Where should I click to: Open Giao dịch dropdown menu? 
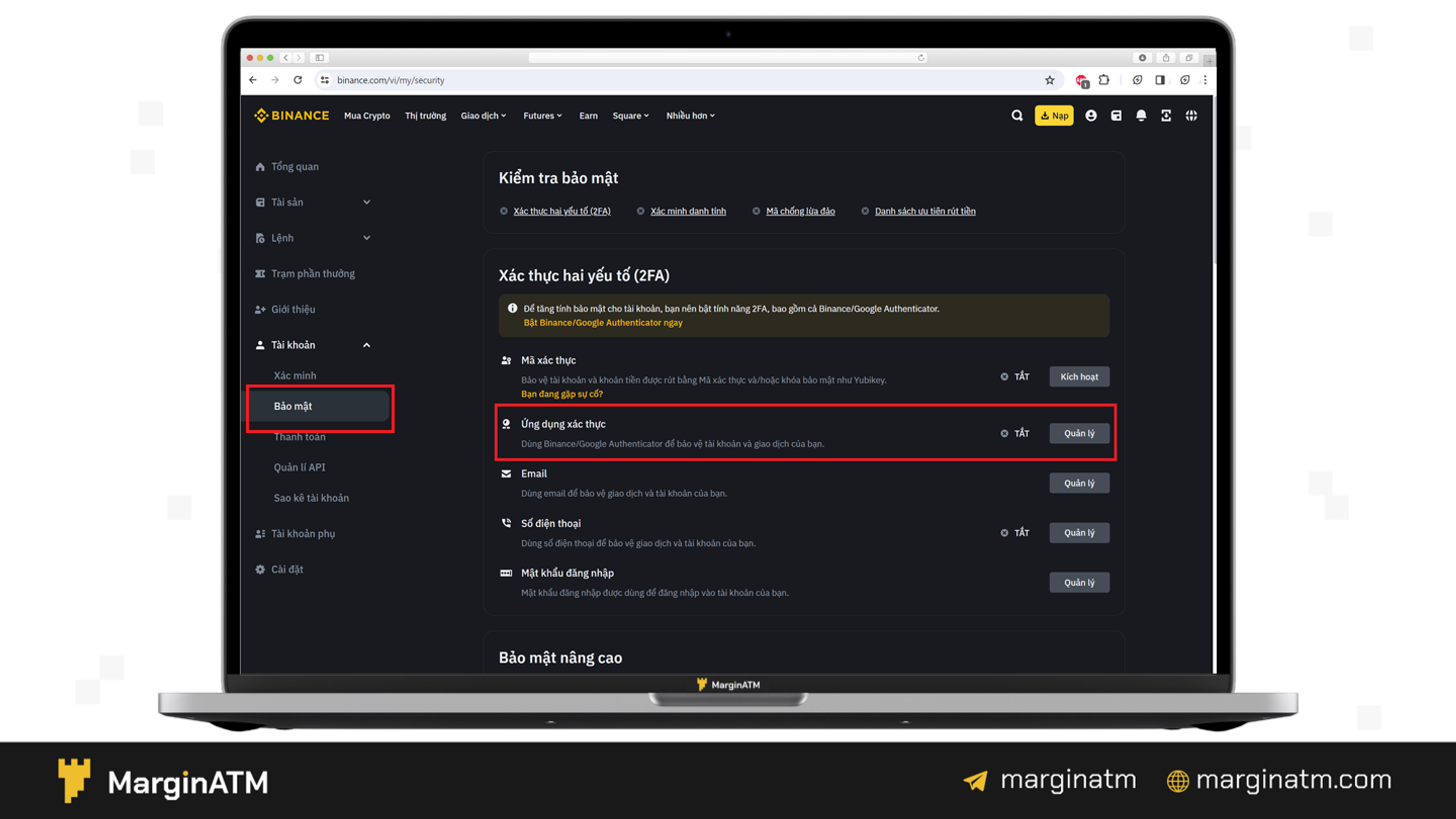(483, 115)
